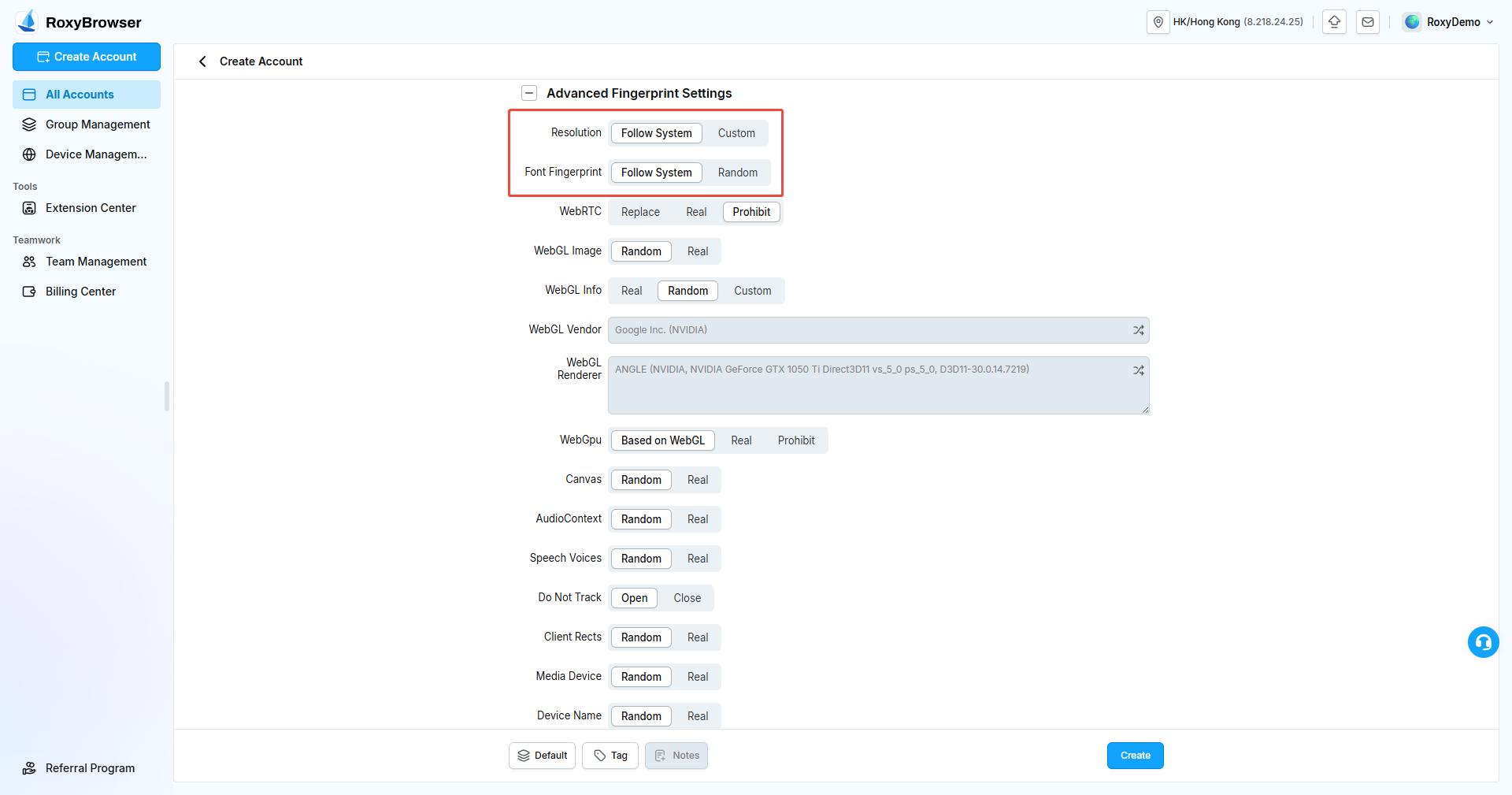Set Canvas to Random
The width and height of the screenshot is (1512, 795).
tap(641, 480)
